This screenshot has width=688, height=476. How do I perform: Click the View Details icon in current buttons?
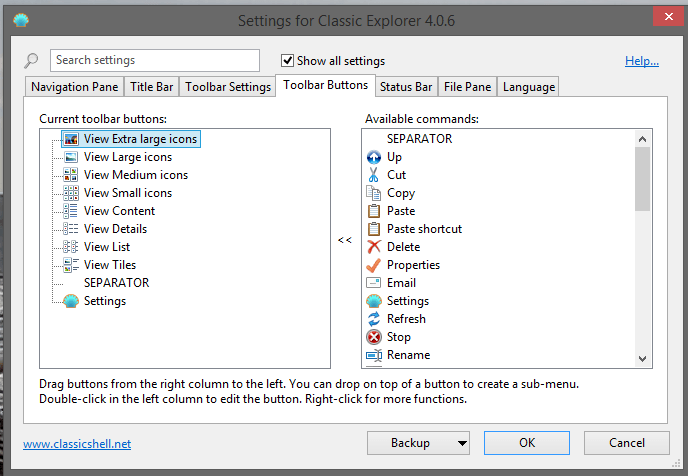(x=71, y=229)
